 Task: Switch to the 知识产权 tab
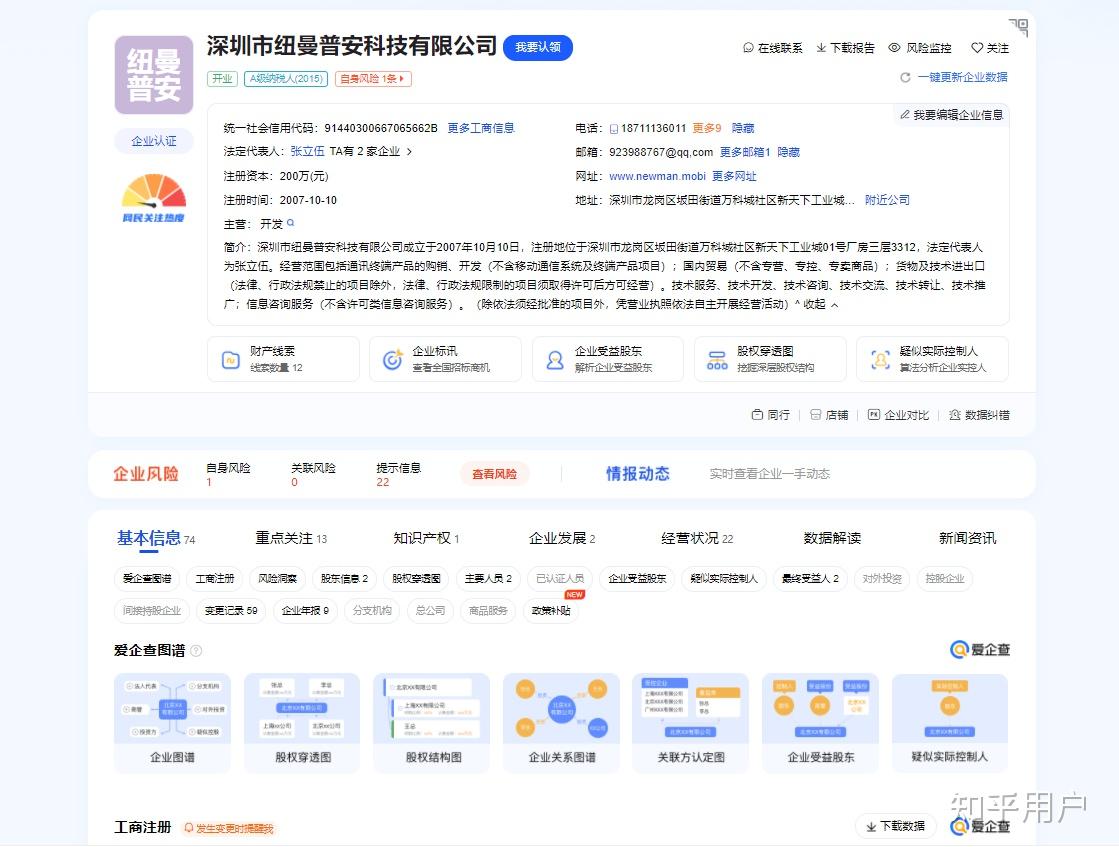[x=421, y=537]
